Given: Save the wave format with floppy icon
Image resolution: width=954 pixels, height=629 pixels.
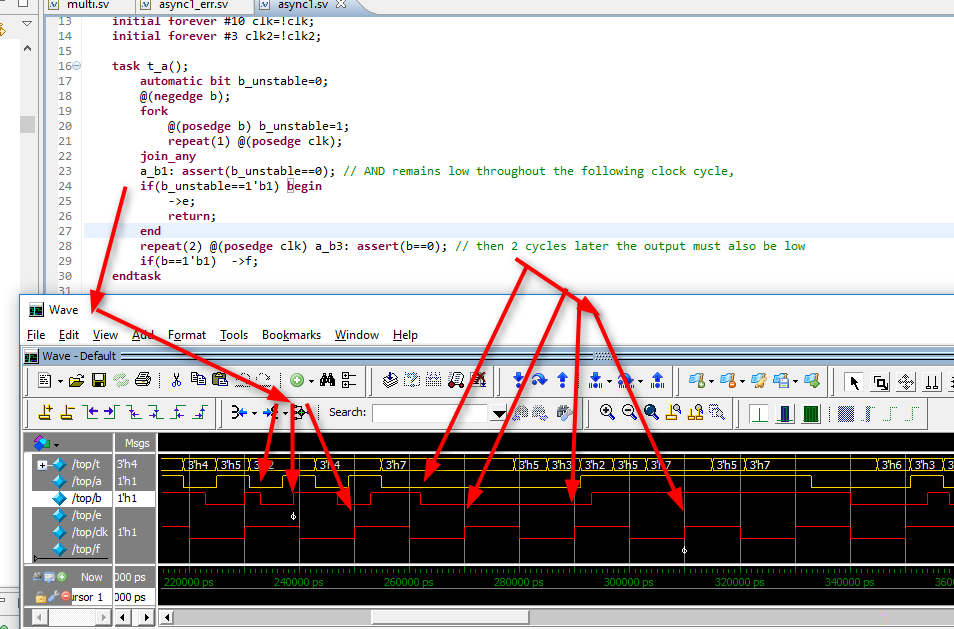Looking at the screenshot, I should point(98,380).
